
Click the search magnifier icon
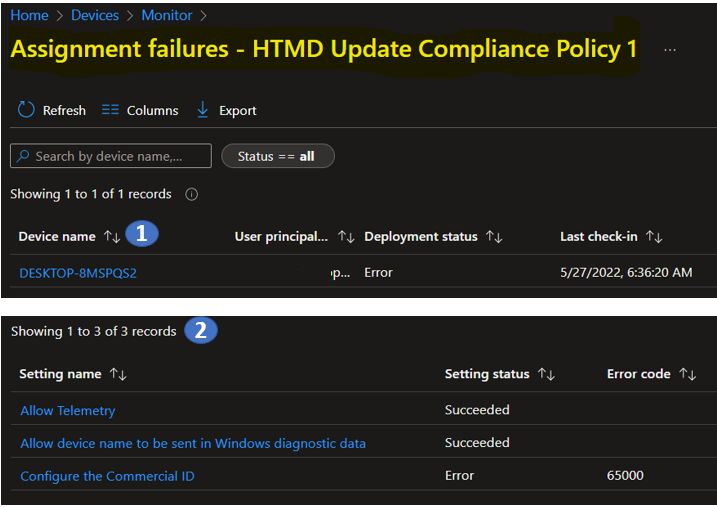23,156
